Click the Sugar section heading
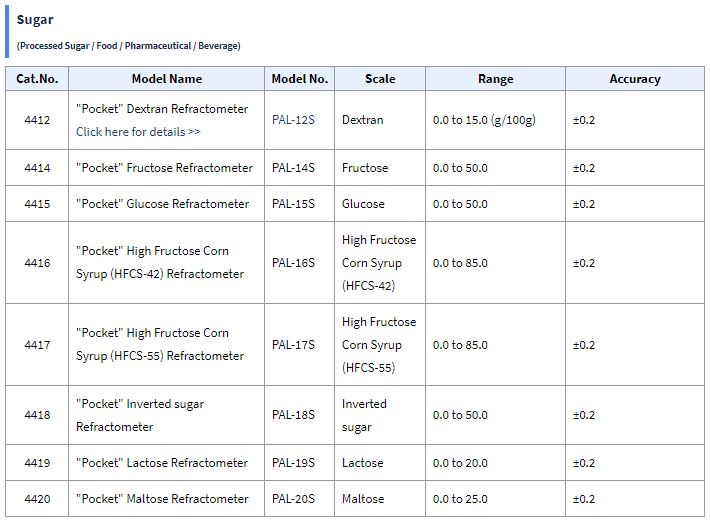The width and height of the screenshot is (710, 521). tap(35, 20)
